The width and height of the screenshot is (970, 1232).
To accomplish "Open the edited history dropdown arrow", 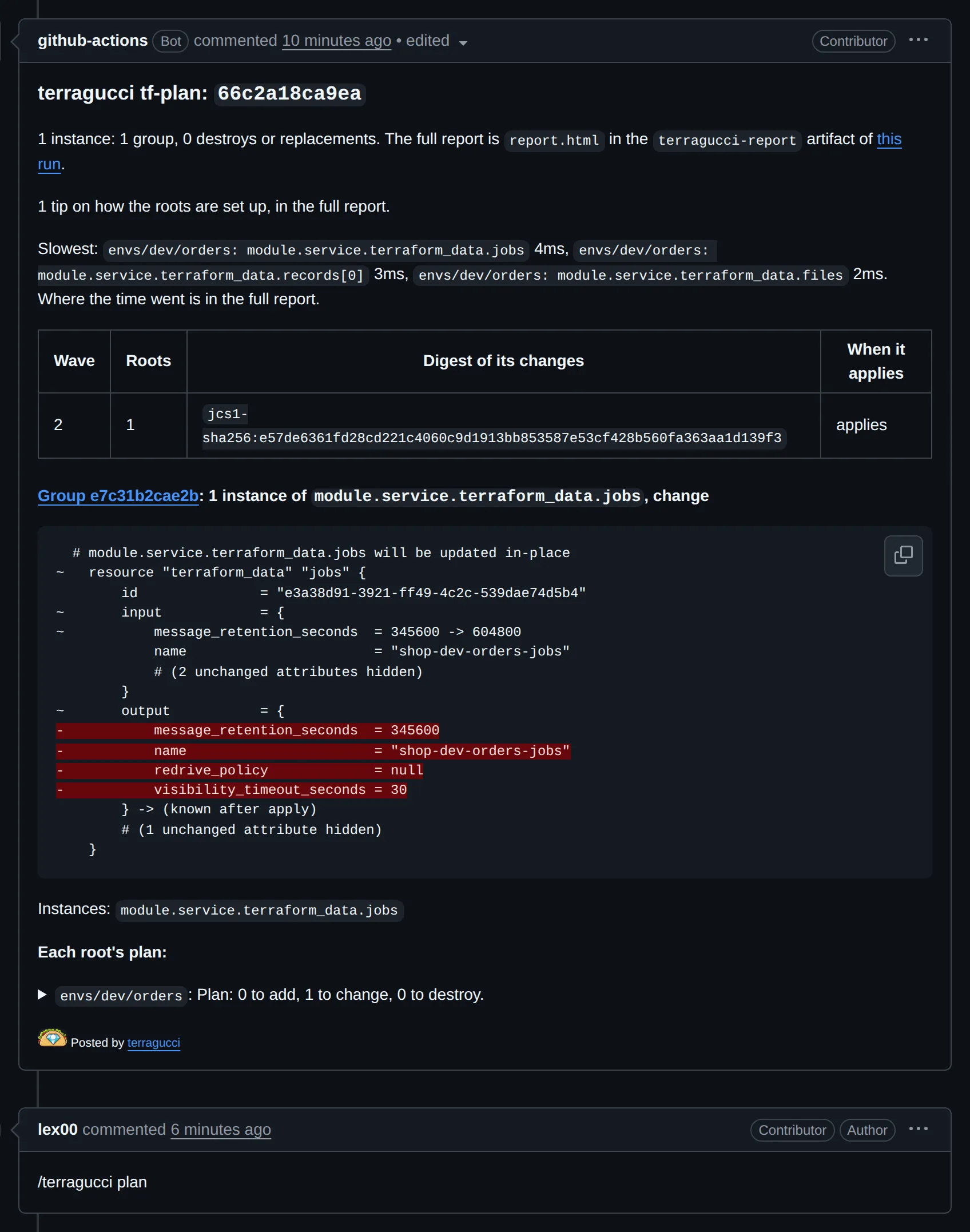I will (463, 43).
